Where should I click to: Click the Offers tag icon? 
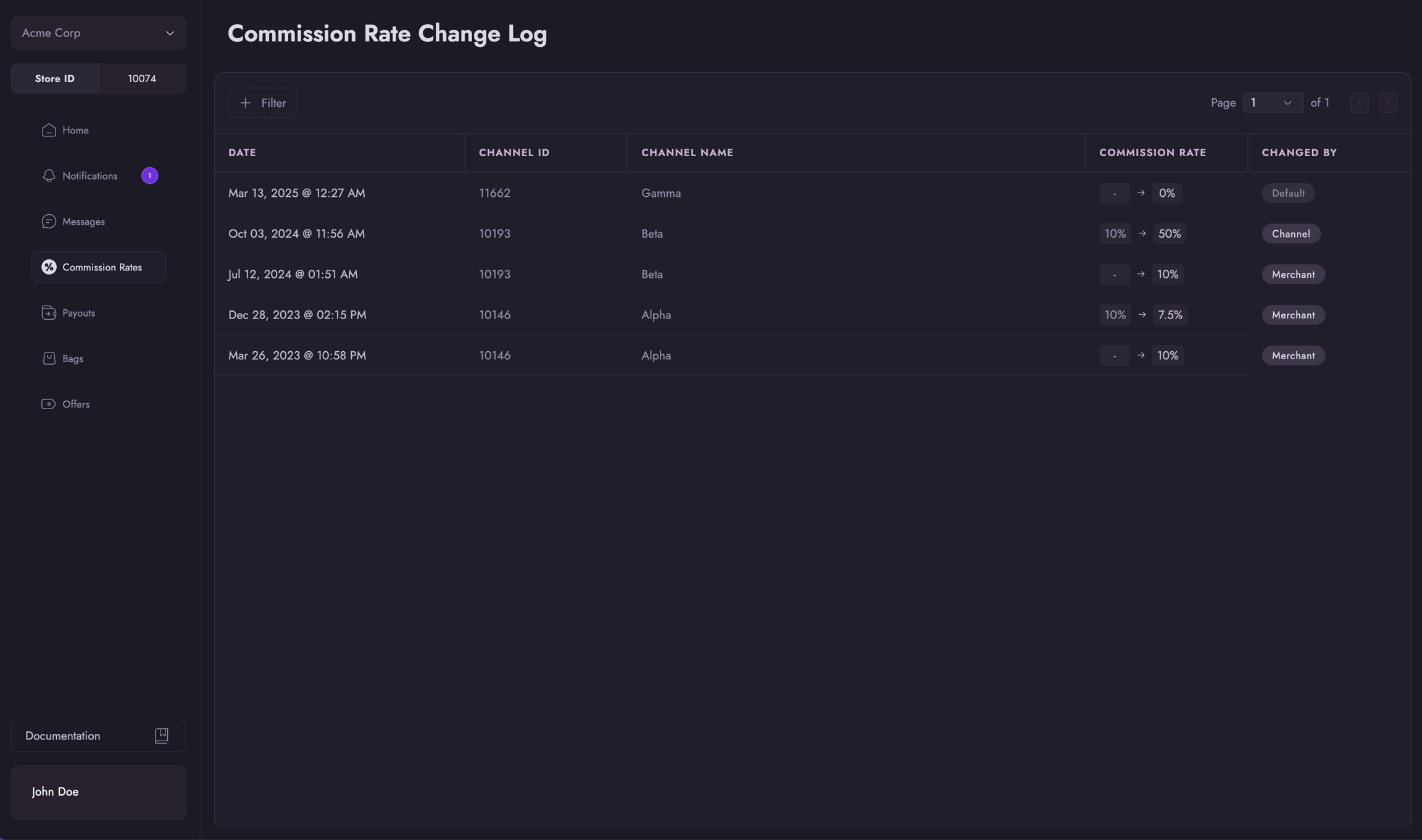[49, 404]
